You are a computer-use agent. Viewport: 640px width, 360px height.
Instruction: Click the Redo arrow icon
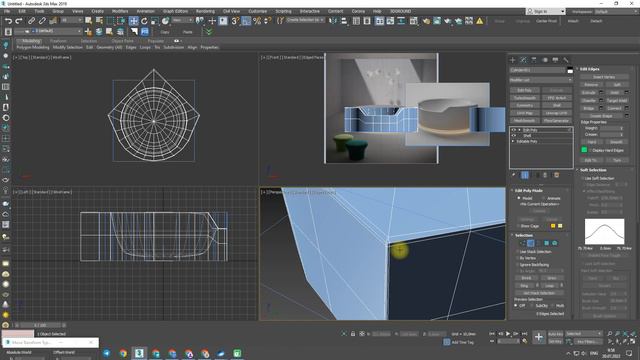19,21
